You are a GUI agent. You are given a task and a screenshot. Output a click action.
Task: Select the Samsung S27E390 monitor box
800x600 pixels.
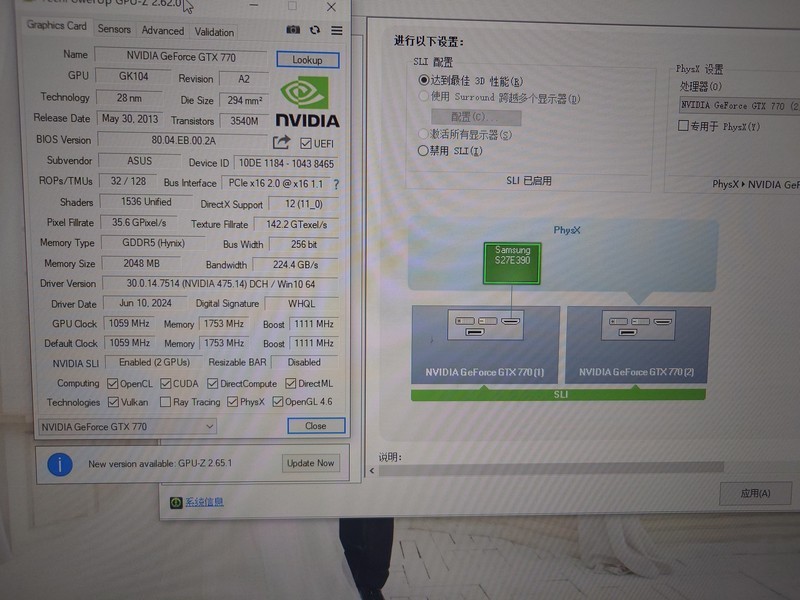click(512, 263)
